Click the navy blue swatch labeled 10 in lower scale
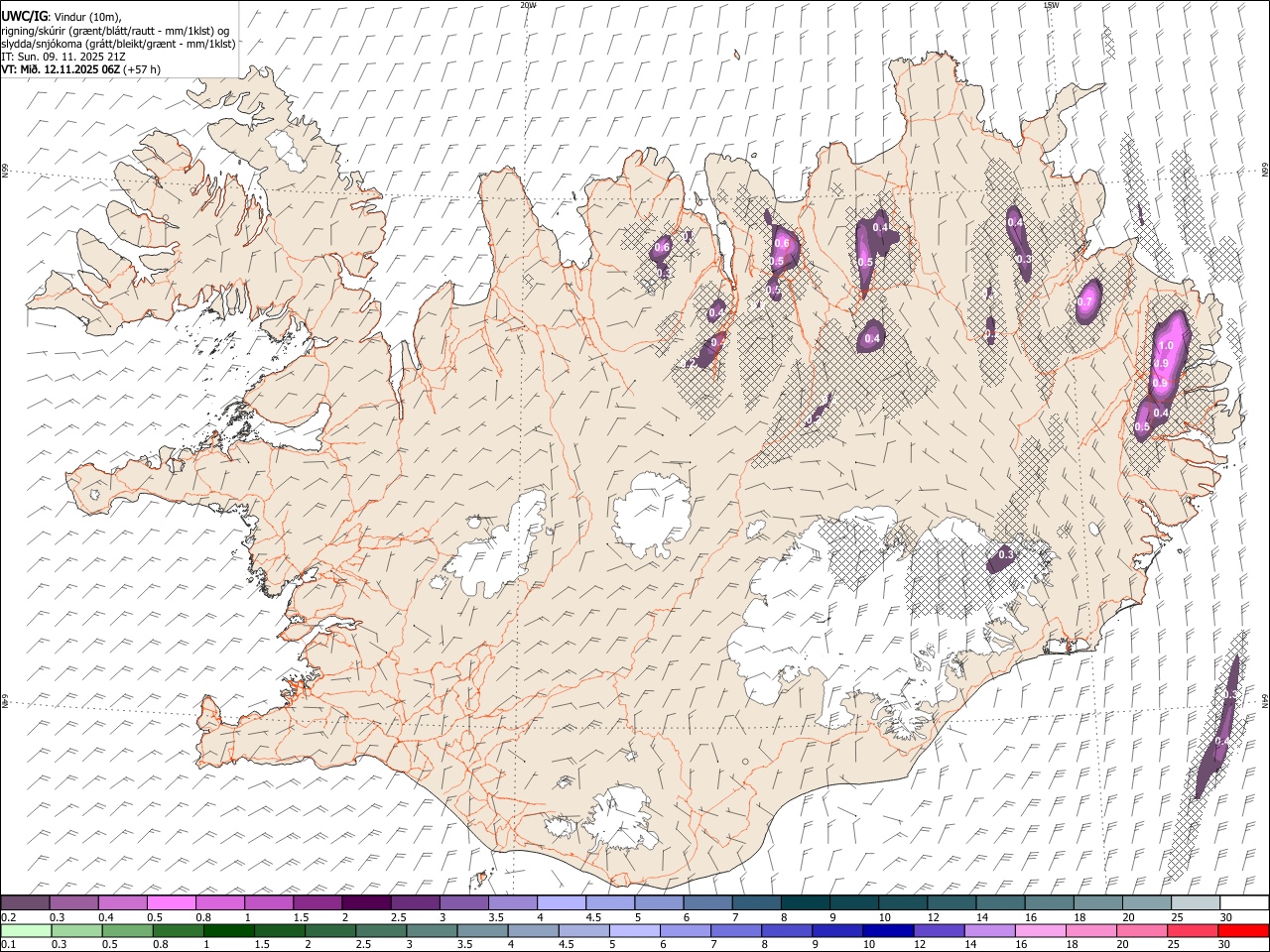 point(887,930)
